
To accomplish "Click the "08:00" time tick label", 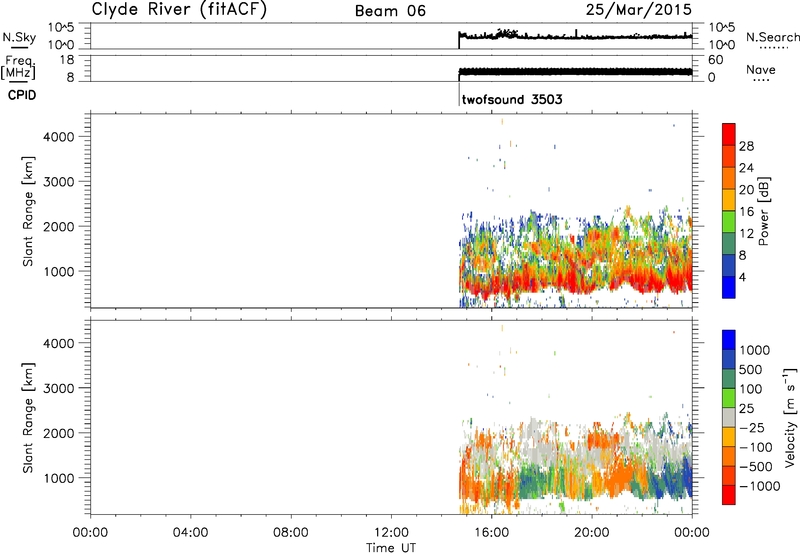I will (291, 533).
